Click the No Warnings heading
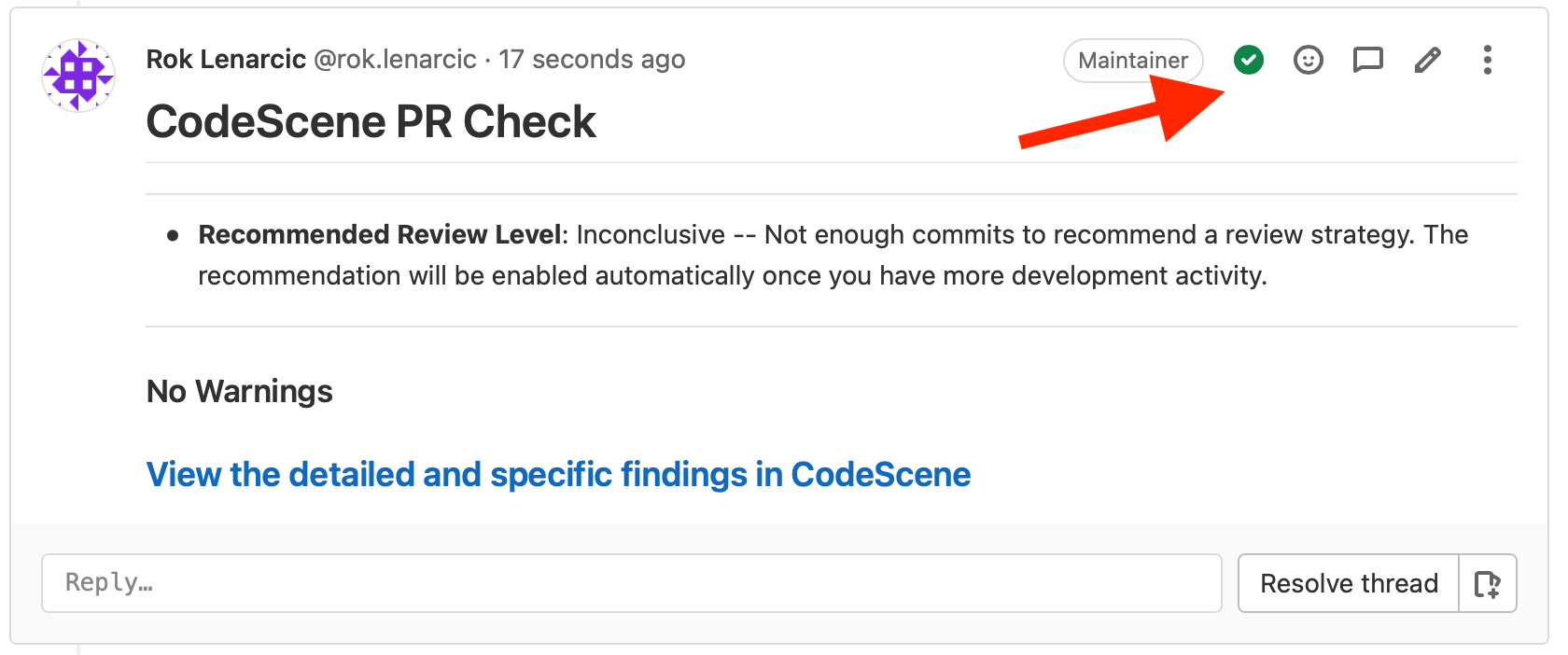This screenshot has height=655, width=1568. pyautogui.click(x=240, y=391)
